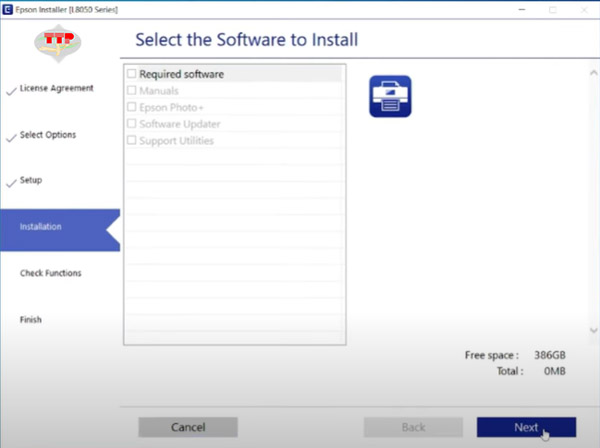Click the Free space 386GB value
Screen dimensions: 600x448
coord(549,355)
